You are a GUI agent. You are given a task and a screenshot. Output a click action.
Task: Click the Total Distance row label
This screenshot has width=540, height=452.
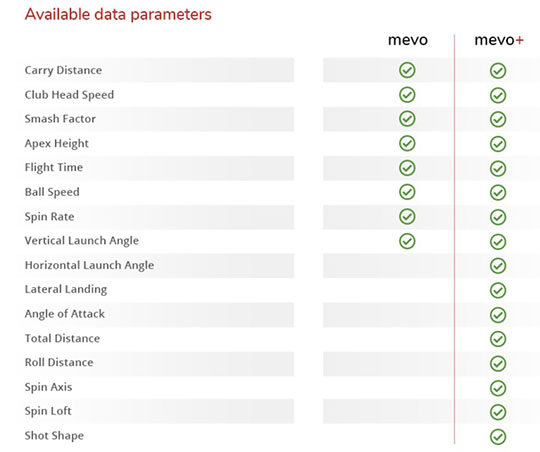coord(62,338)
